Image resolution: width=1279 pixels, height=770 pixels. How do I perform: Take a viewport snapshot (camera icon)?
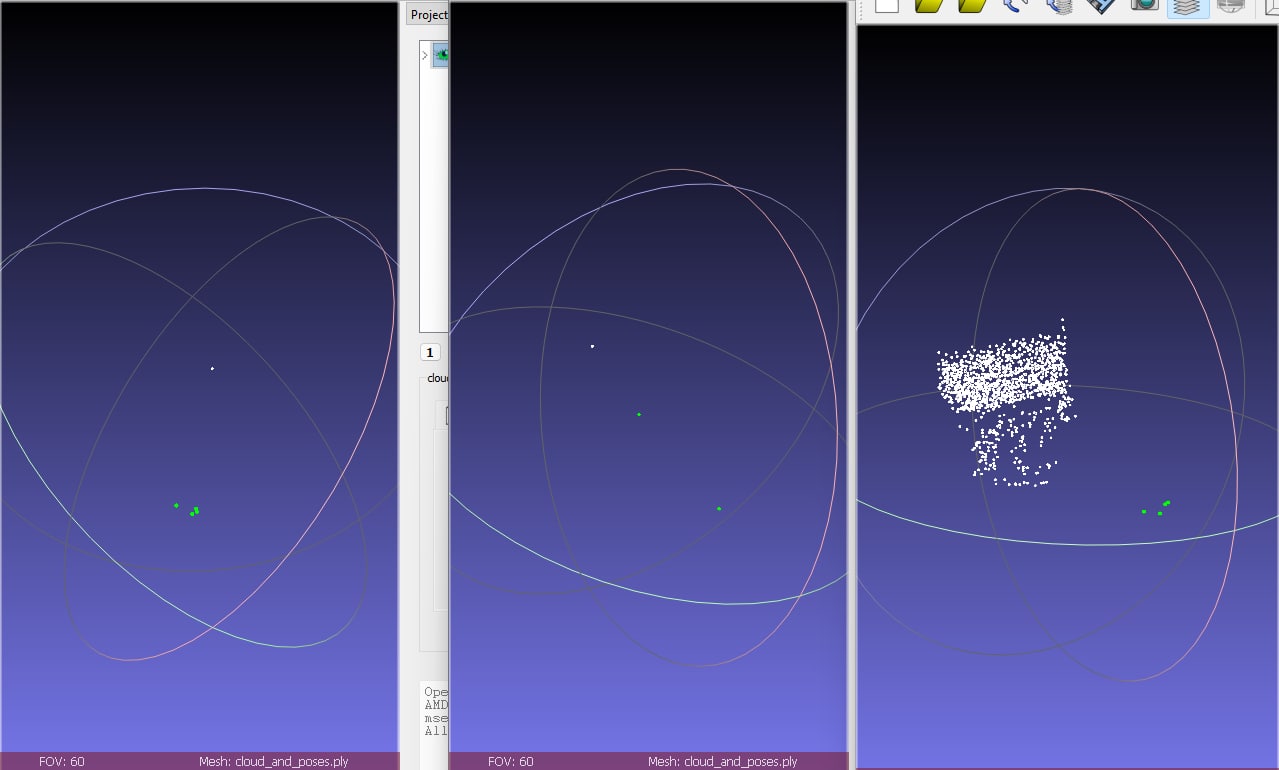(1145, 11)
